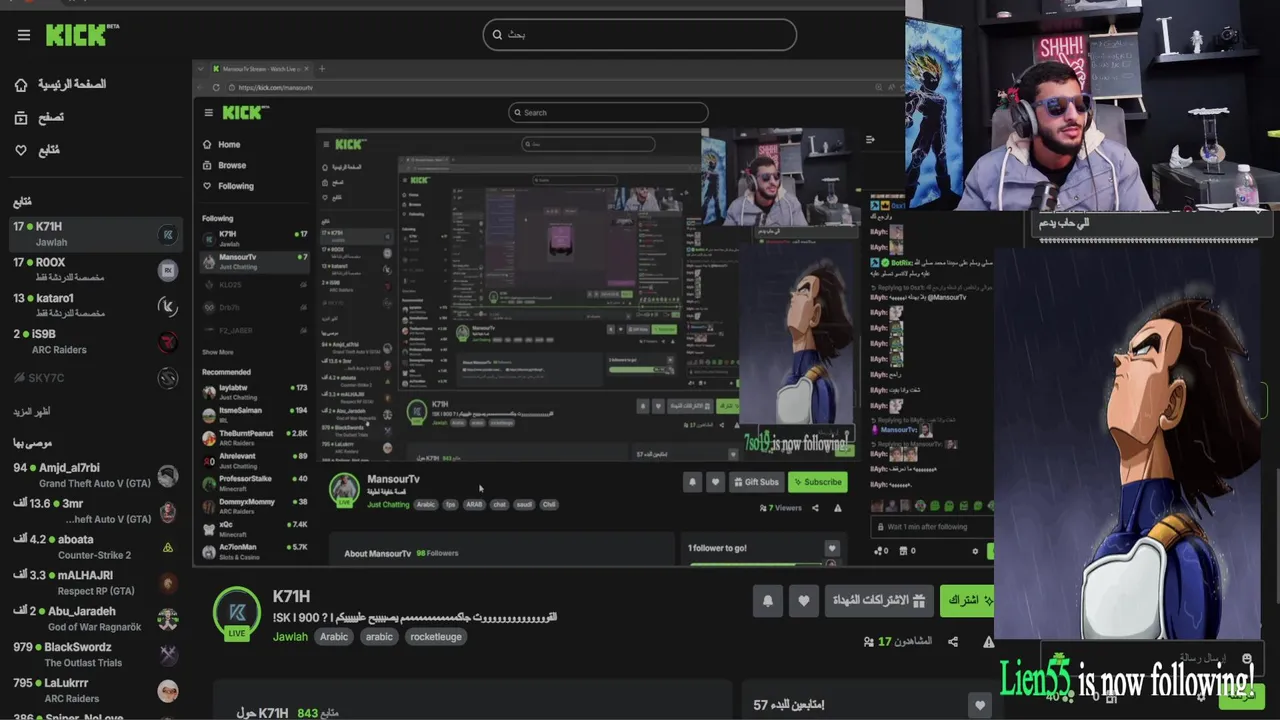This screenshot has width=1280, height=720.
Task: Open الصفحة الرئيسية home in outer sidebar
Action: (x=61, y=85)
